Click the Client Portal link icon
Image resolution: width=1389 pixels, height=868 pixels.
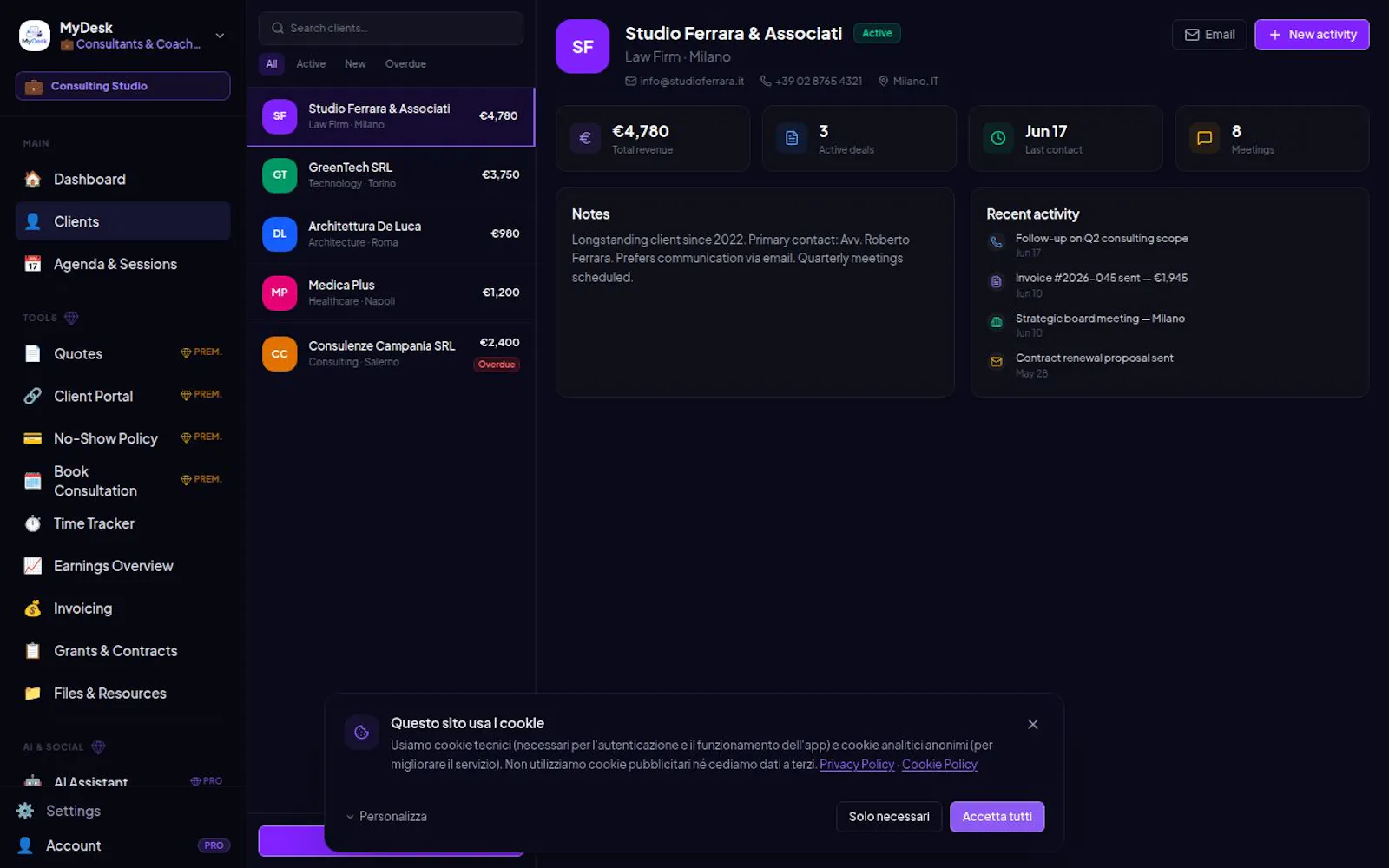pos(33,396)
